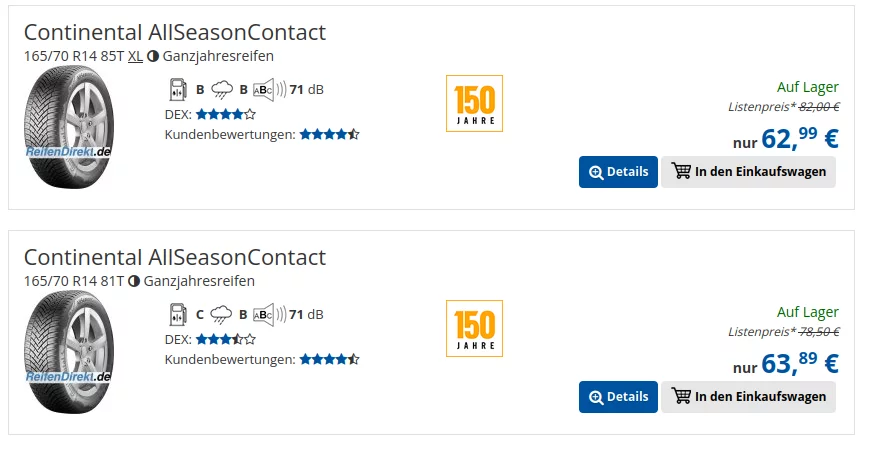Click all-season half-circle icon on 81T tire
Screen dimensions: 869x450
[x=134, y=281]
